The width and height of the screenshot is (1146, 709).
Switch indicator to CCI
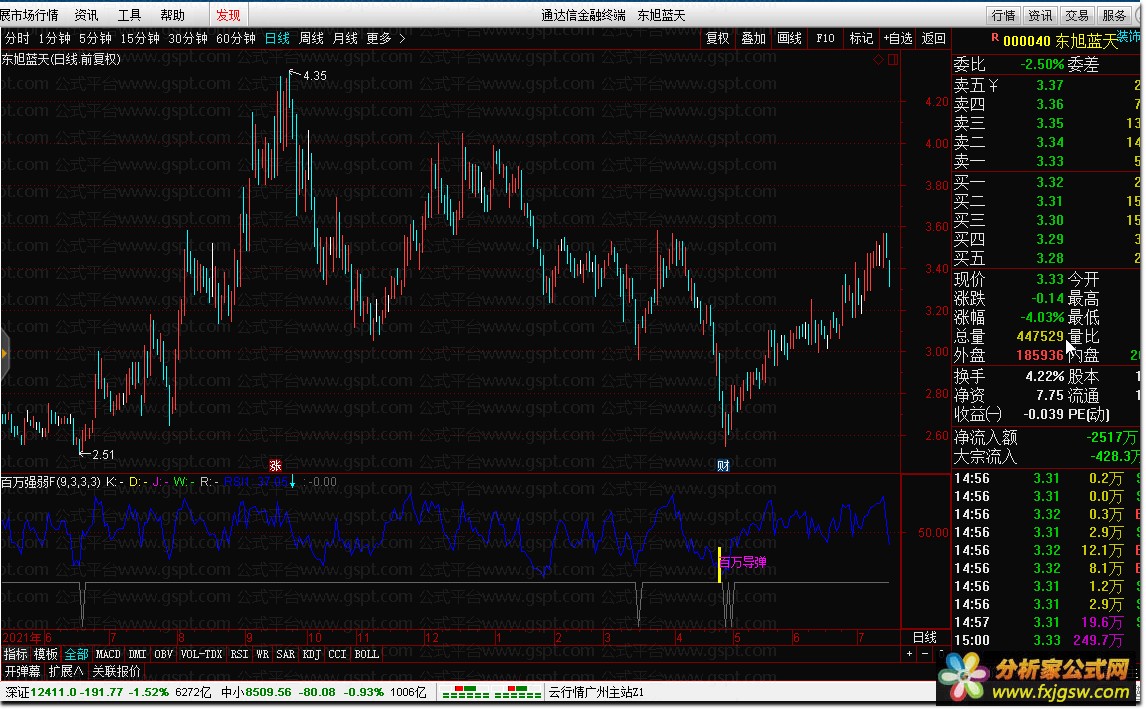point(337,653)
